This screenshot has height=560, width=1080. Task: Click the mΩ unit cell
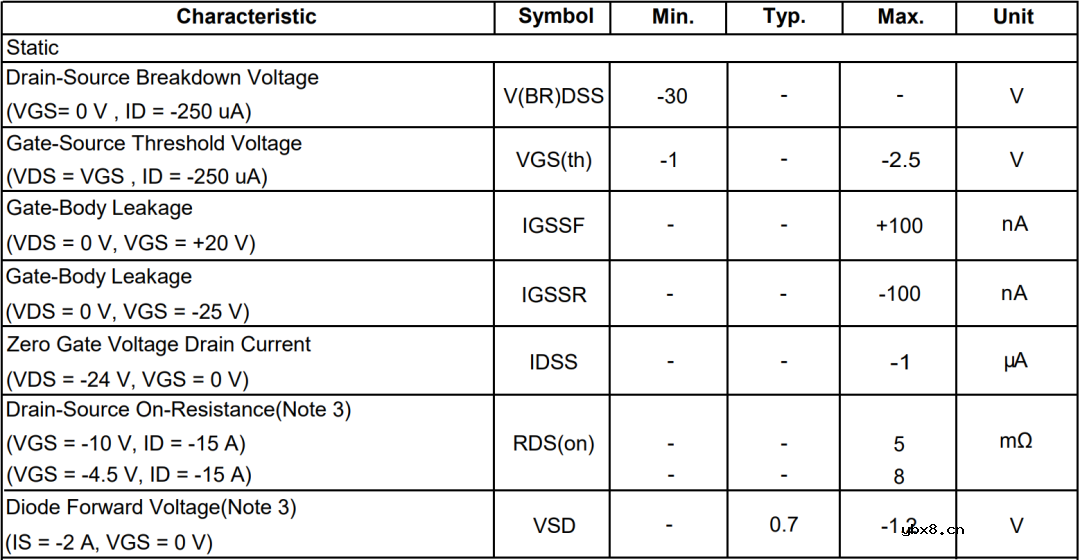tap(1016, 441)
